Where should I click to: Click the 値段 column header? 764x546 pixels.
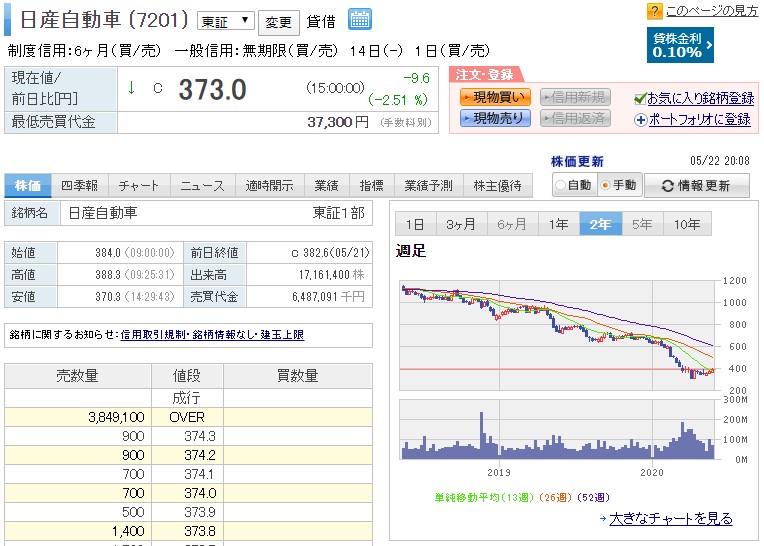coord(187,376)
